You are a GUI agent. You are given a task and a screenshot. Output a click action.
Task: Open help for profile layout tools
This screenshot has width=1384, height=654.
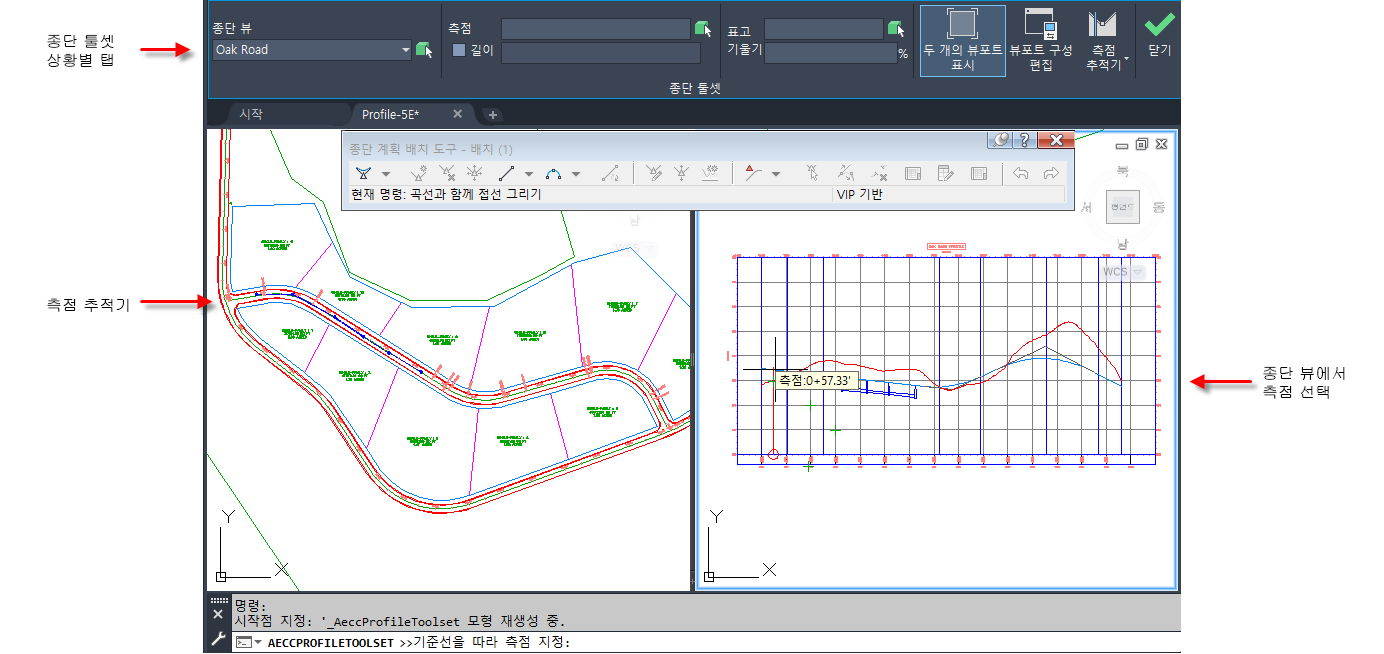(1024, 140)
